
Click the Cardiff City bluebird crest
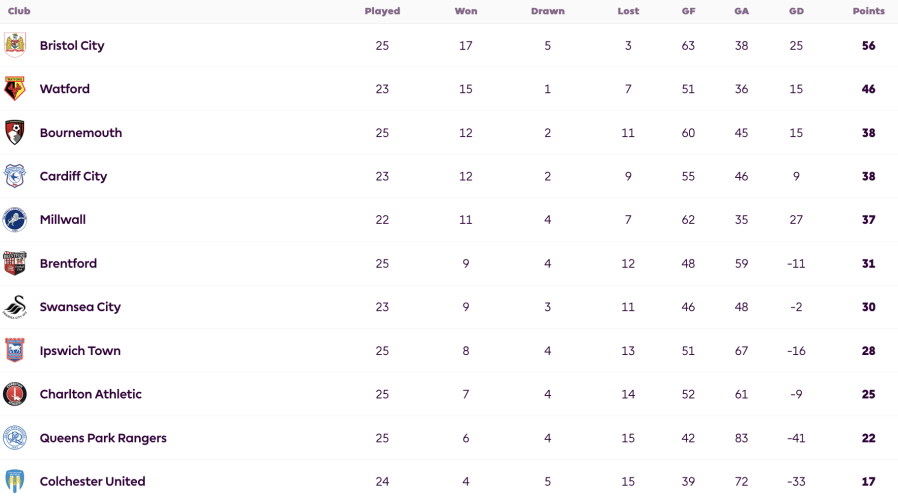tap(15, 176)
